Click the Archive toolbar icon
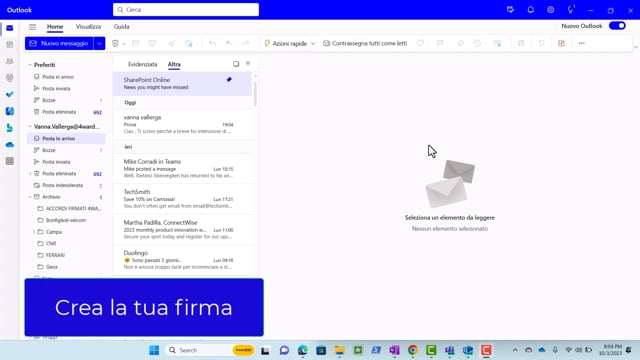The width and height of the screenshot is (640, 360). [136, 43]
